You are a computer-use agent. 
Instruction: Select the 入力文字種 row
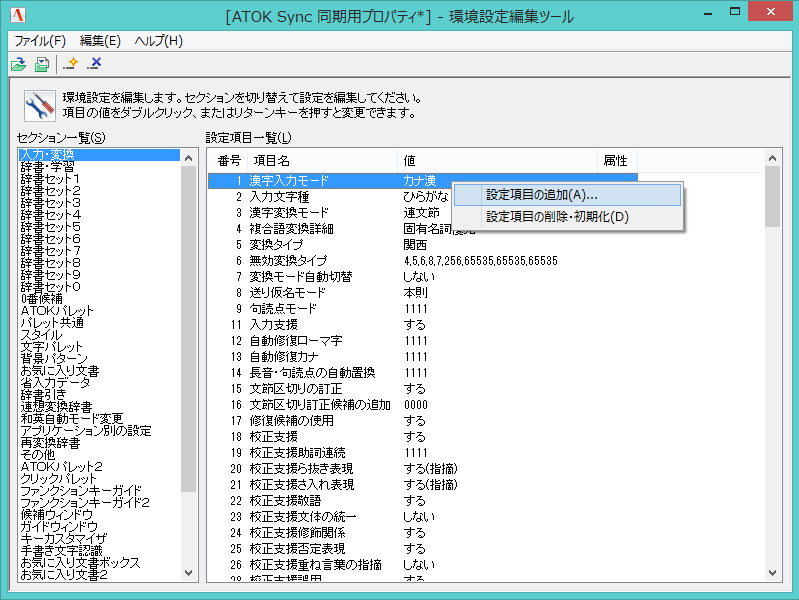422,197
